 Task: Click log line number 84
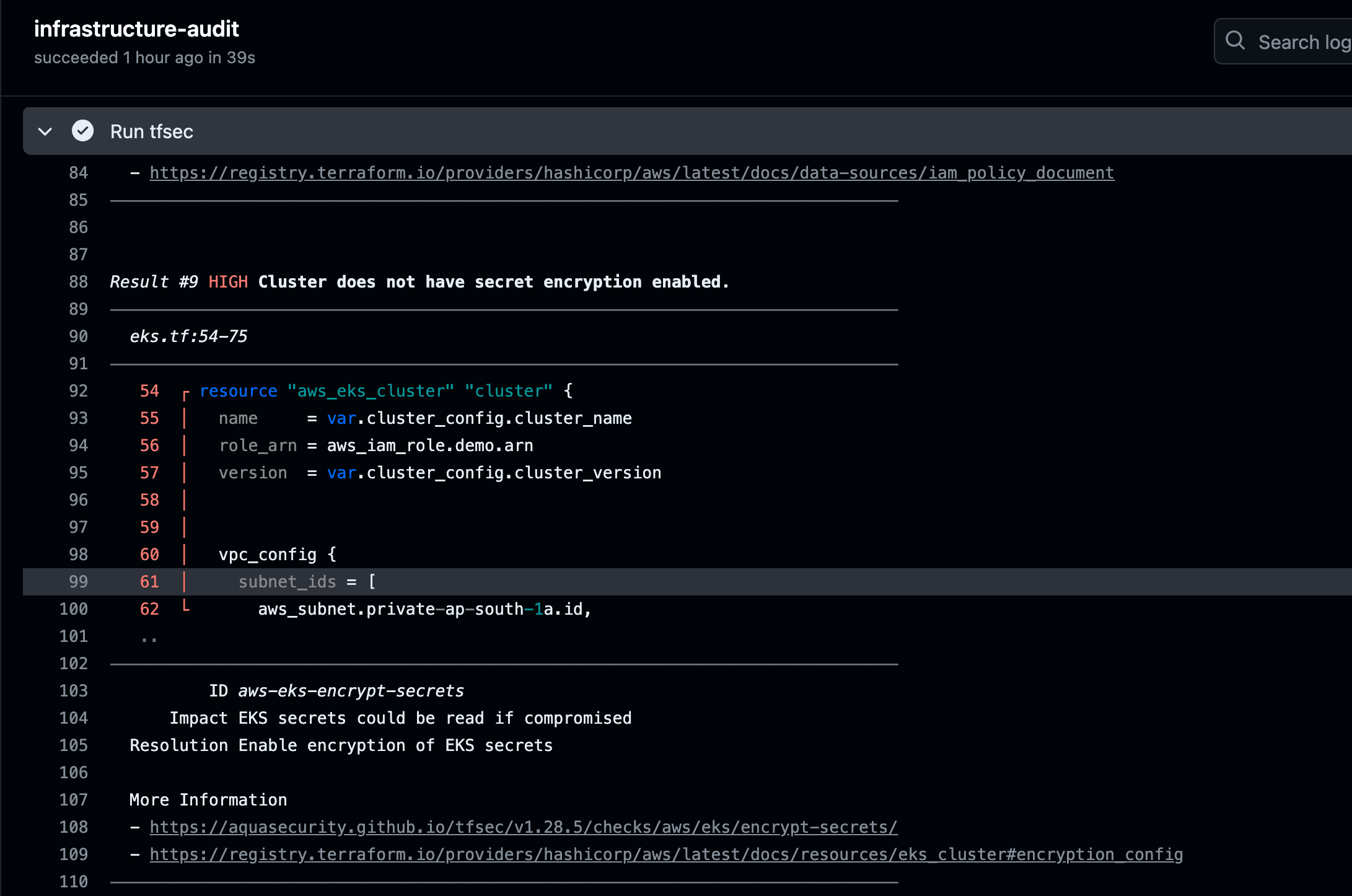point(78,173)
